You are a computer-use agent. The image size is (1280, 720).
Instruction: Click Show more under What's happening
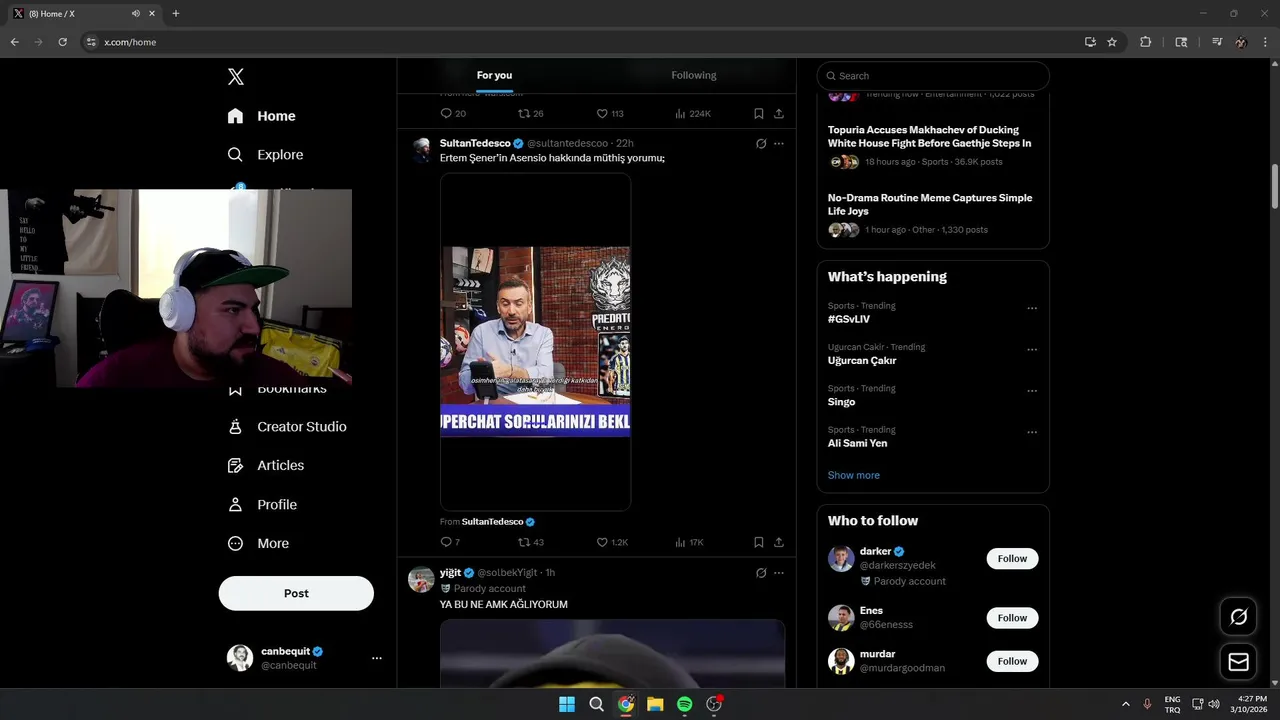(854, 475)
